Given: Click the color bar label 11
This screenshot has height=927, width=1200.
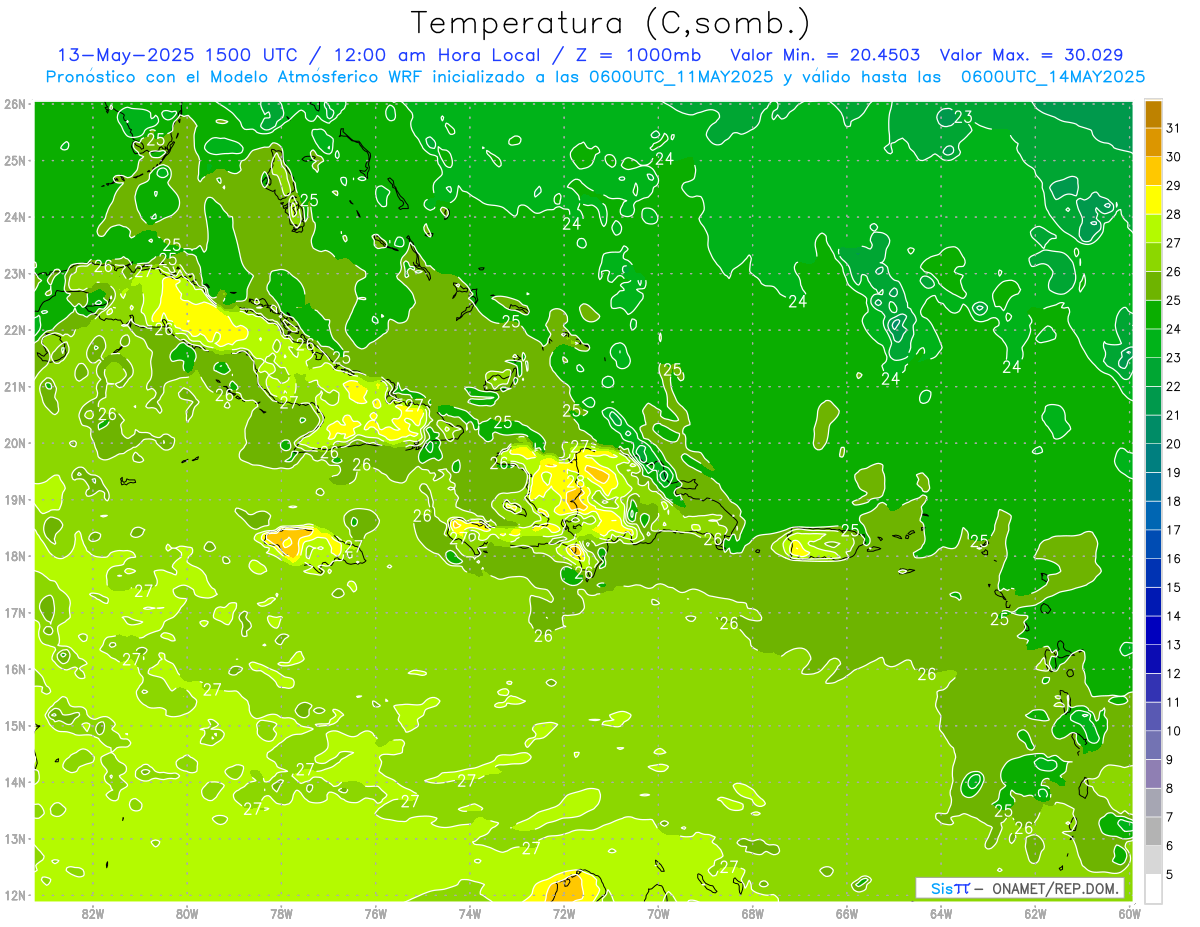Looking at the screenshot, I should pos(1173,702).
